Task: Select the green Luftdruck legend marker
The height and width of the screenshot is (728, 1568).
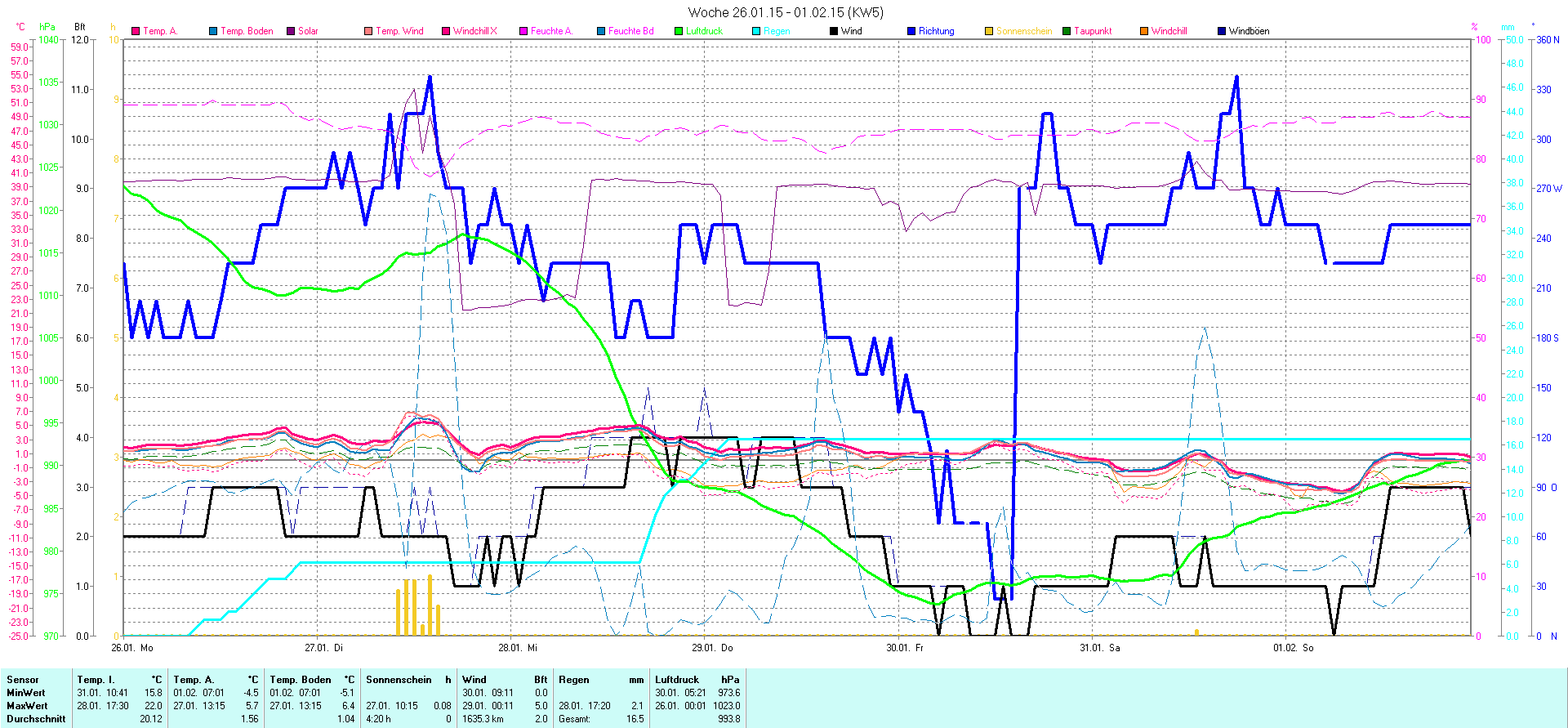Action: pyautogui.click(x=679, y=31)
